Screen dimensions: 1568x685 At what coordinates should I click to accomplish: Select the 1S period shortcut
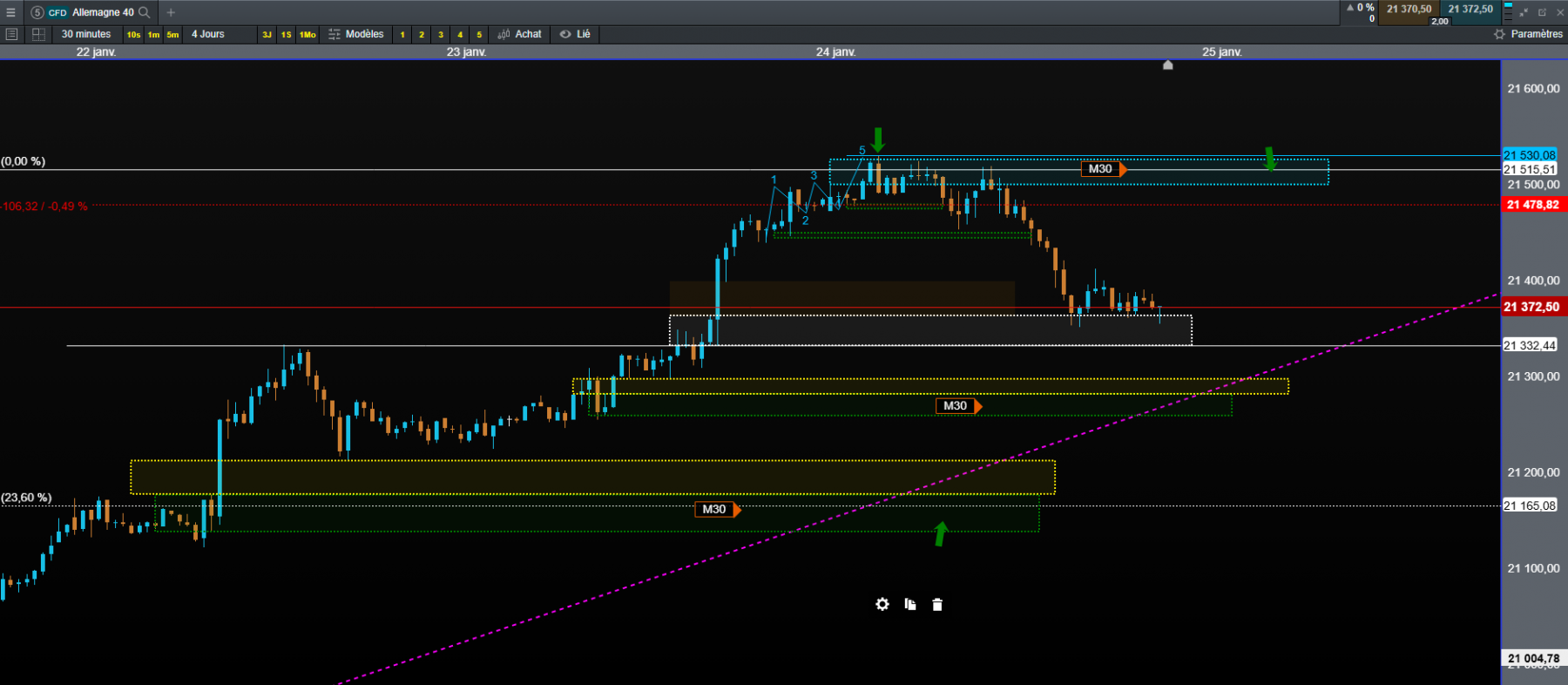pos(286,35)
